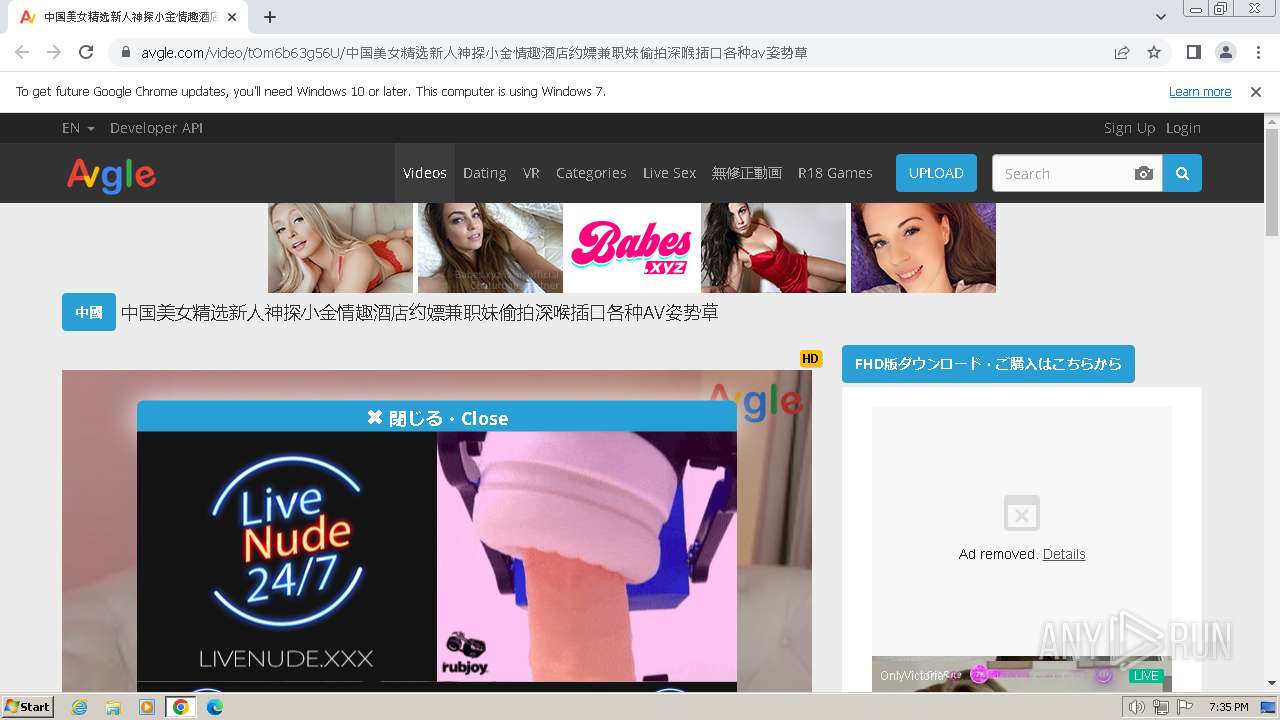Open File Explorer from taskbar

[x=113, y=707]
